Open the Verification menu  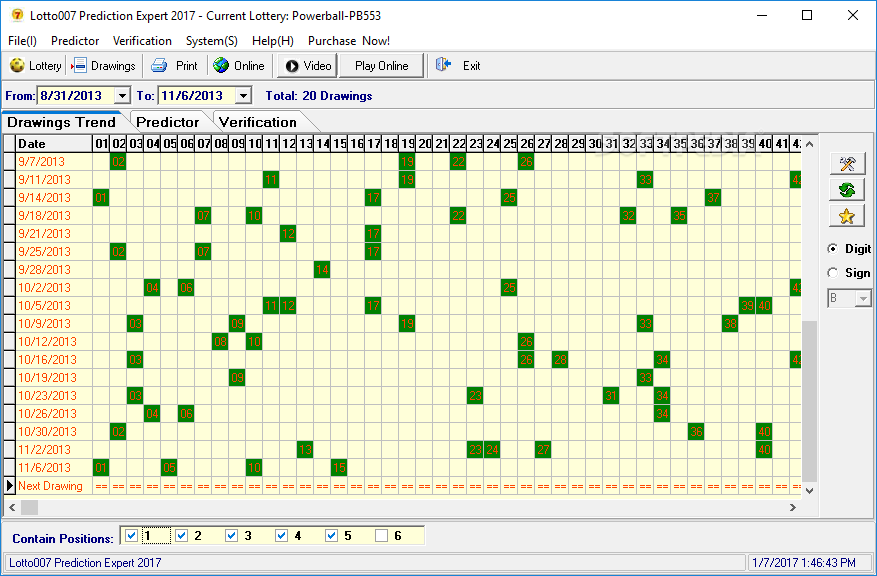[x=142, y=41]
